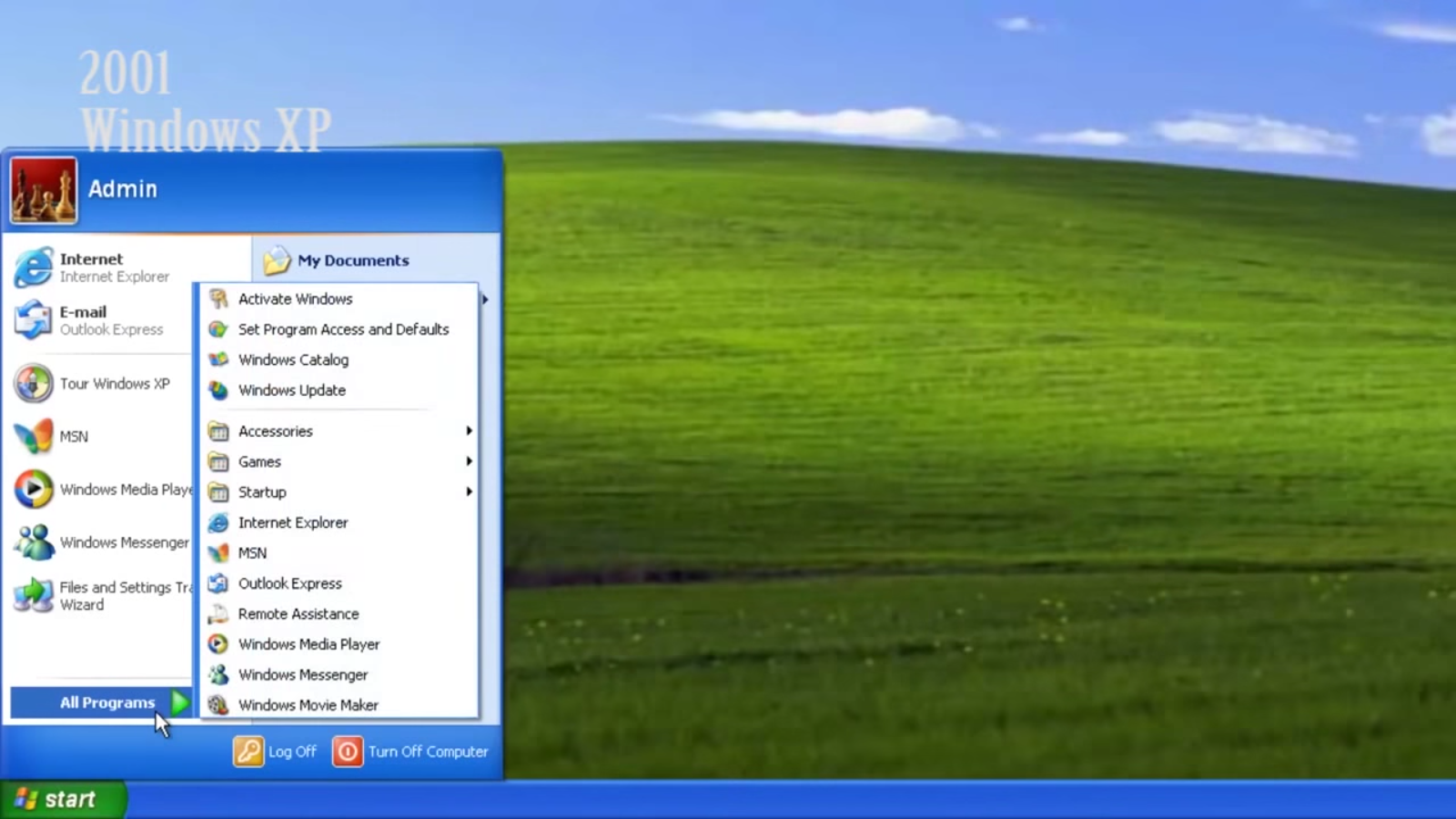The image size is (1456, 819).
Task: Click the Activate Windows keys icon
Action: pyautogui.click(x=218, y=298)
